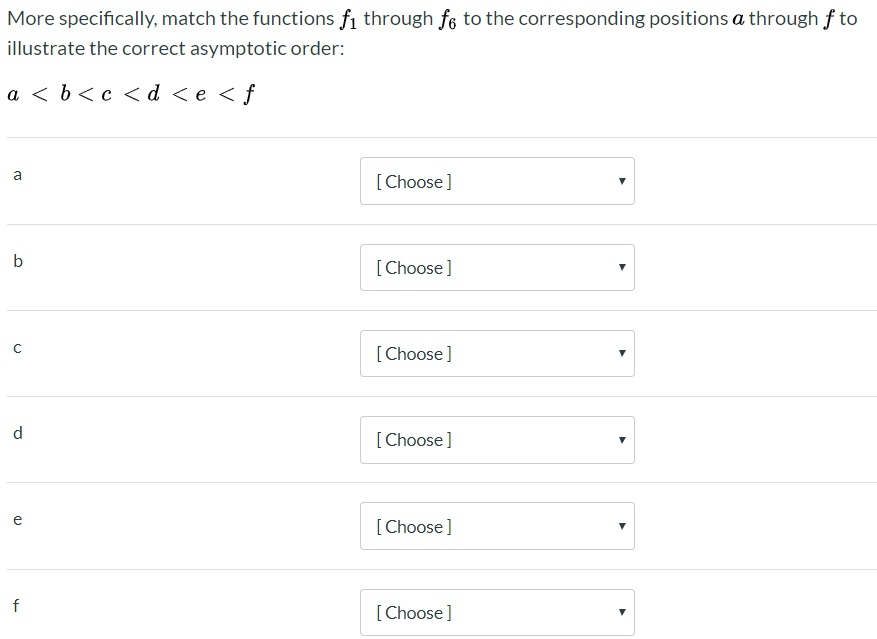Open the Choose dropdown for position c

[497, 353]
